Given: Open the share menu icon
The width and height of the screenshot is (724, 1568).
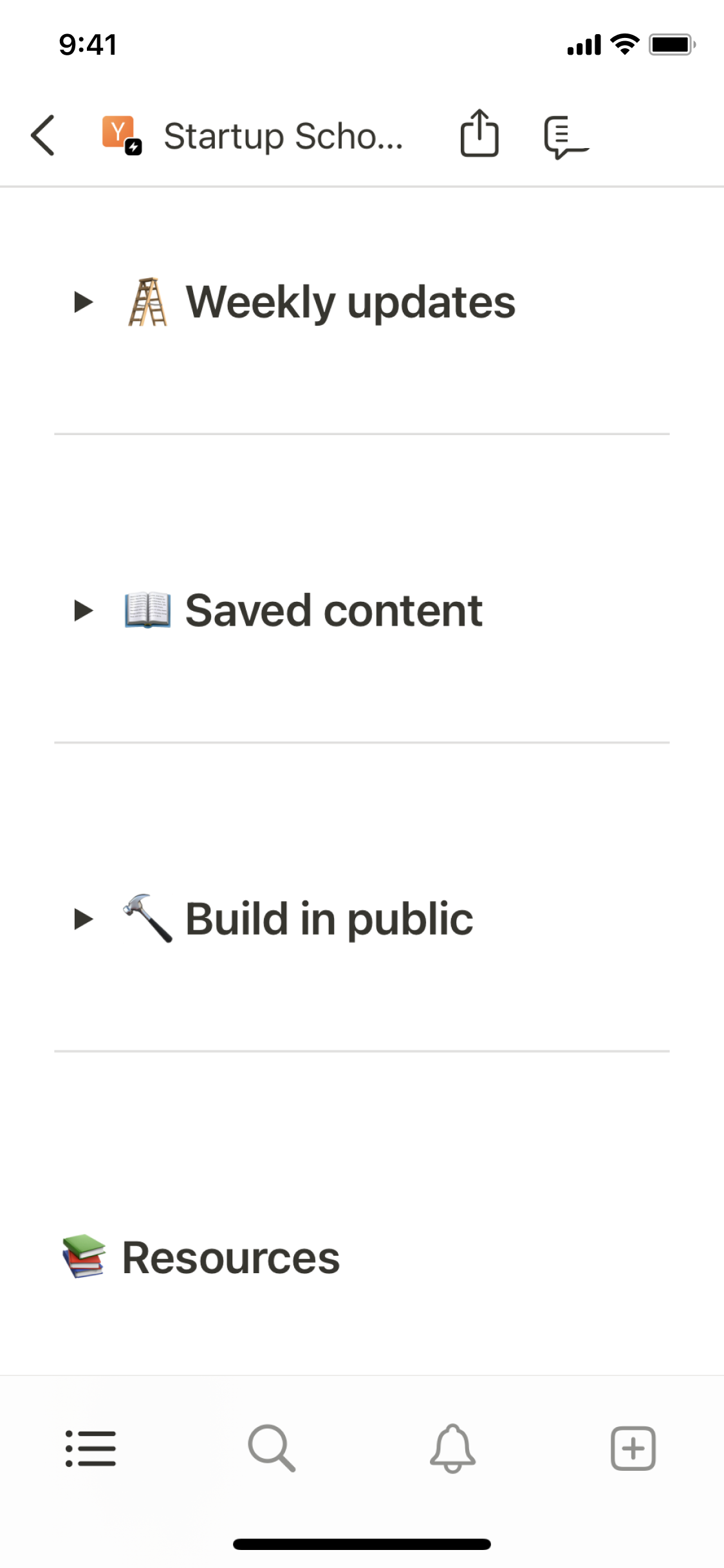Looking at the screenshot, I should pos(479,134).
